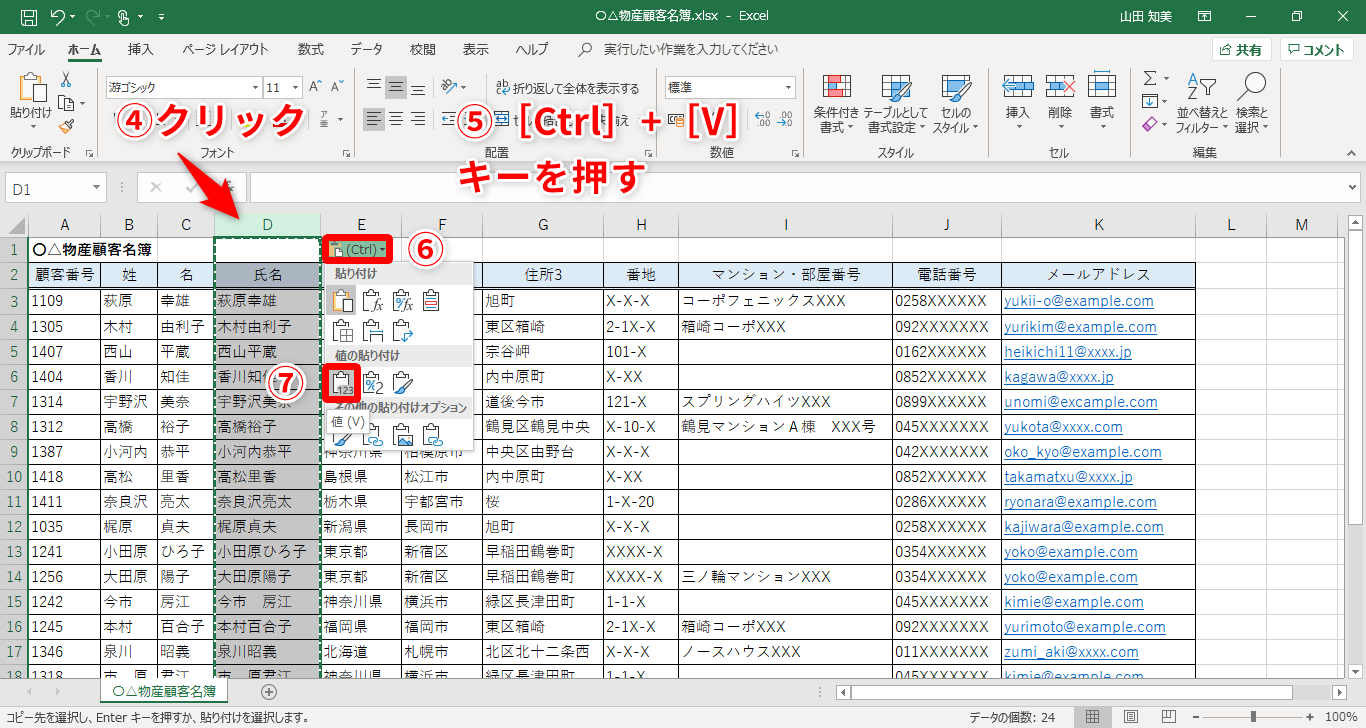The image size is (1366, 728).
Task: Click the Share (共有) button
Action: point(1241,50)
